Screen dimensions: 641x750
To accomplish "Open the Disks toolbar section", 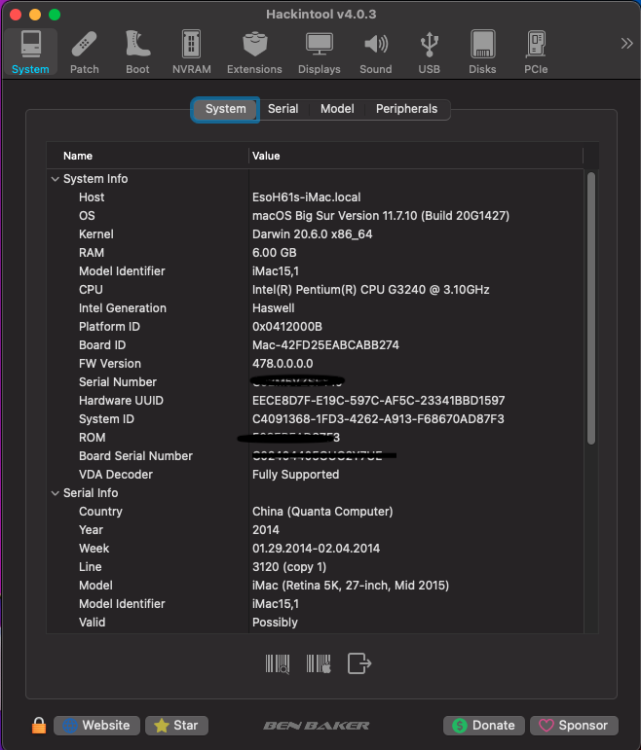I will [x=482, y=52].
